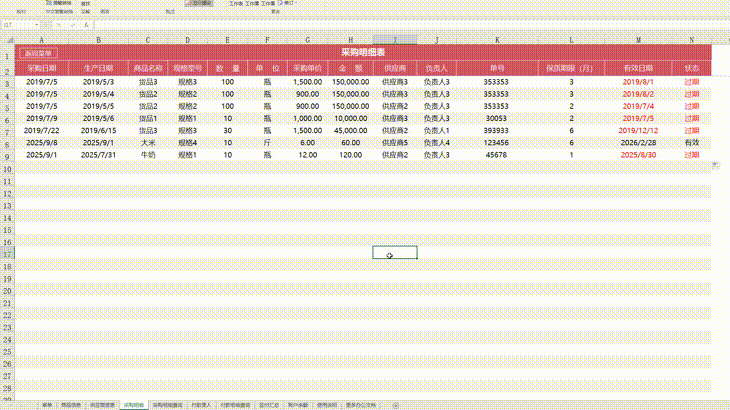Image resolution: width=730 pixels, height=410 pixels.
Task: Select the order number cell 30053
Action: click(x=496, y=119)
